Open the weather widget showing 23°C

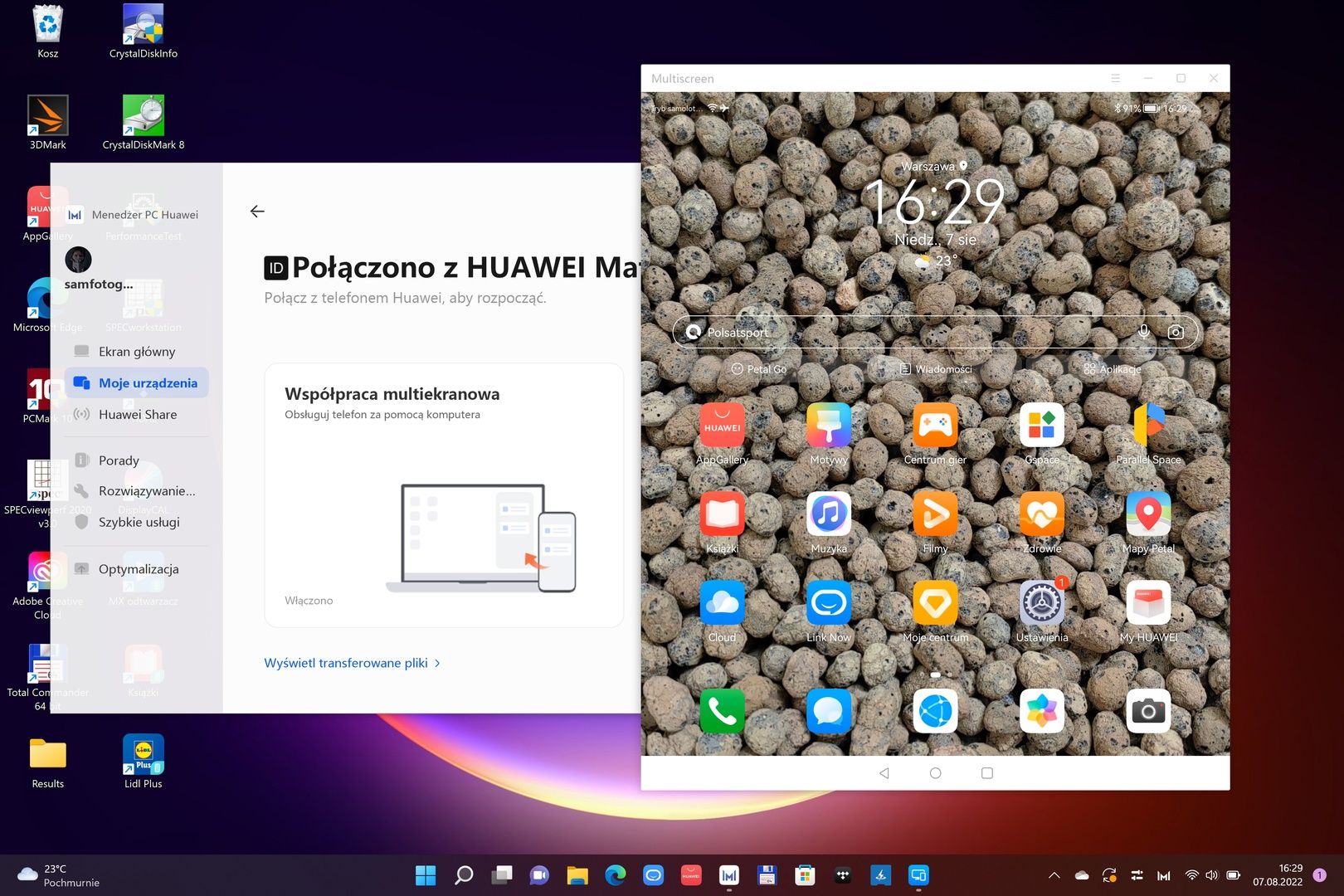point(58,875)
